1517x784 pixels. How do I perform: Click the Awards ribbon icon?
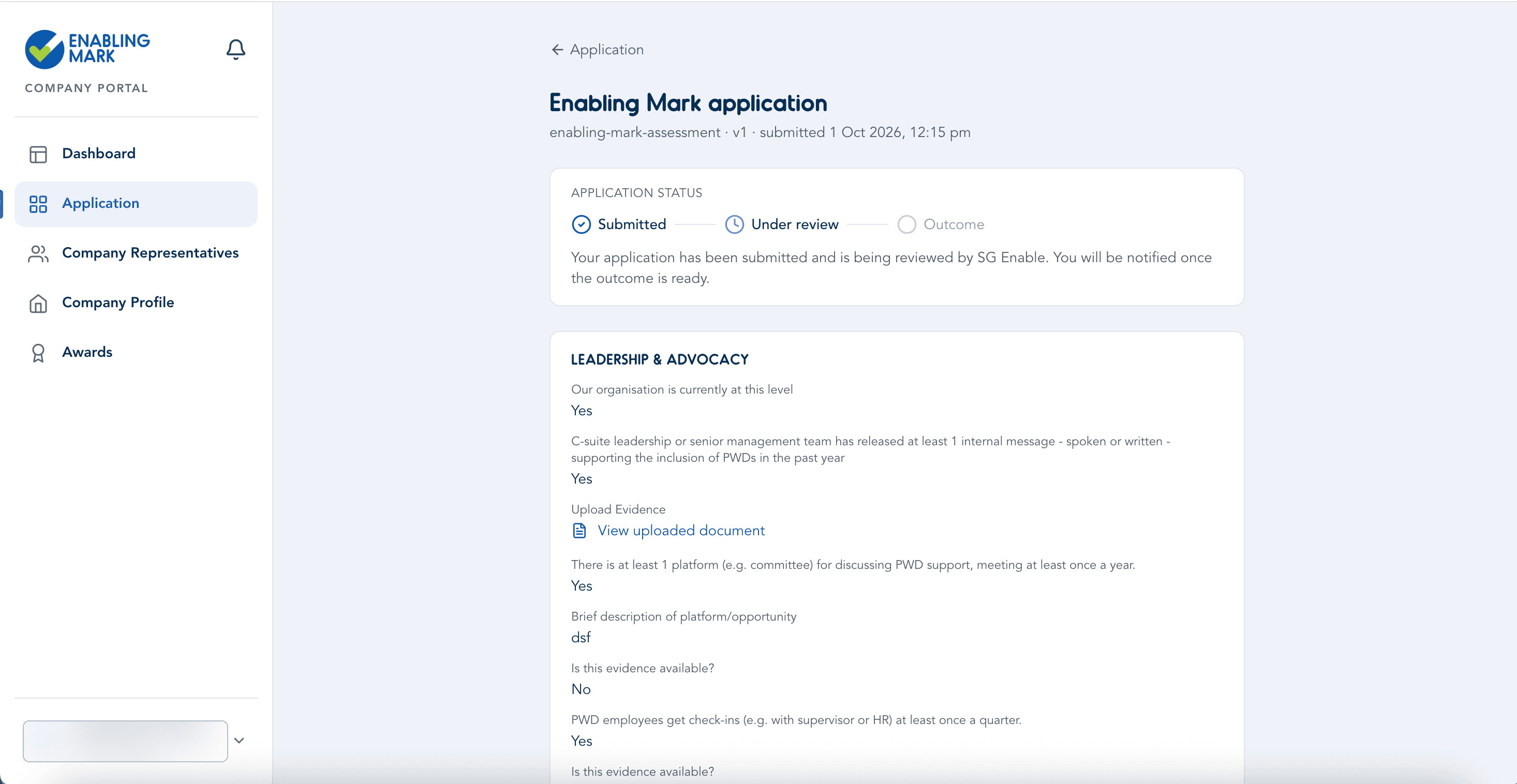click(38, 353)
